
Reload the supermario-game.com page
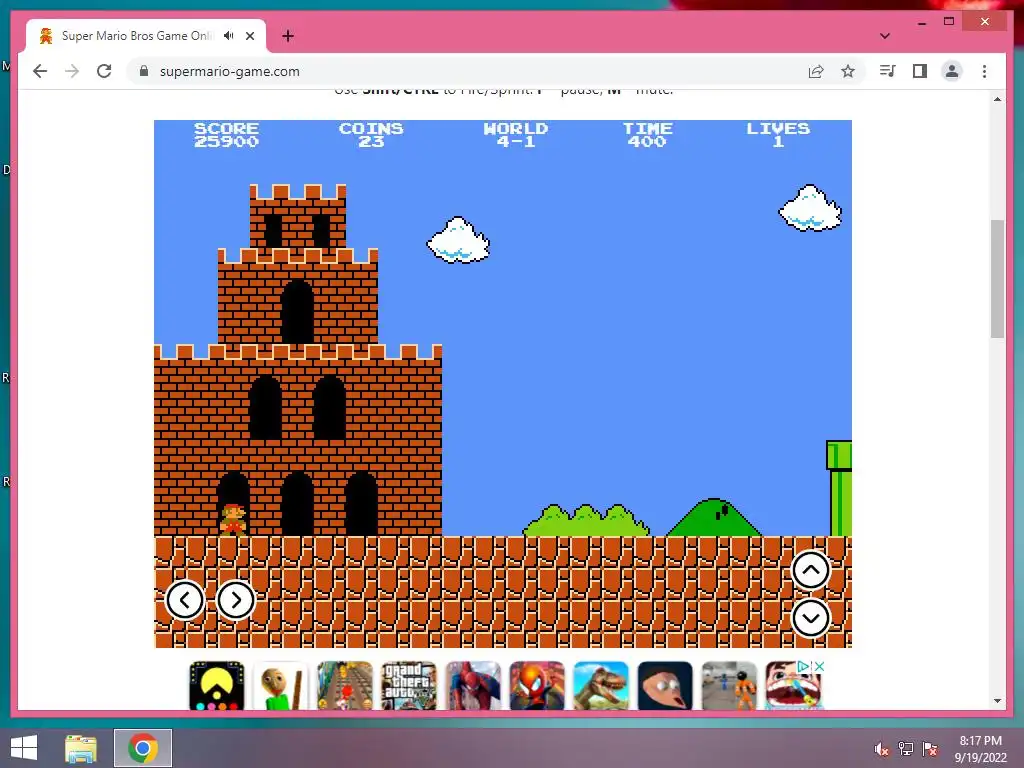[104, 71]
